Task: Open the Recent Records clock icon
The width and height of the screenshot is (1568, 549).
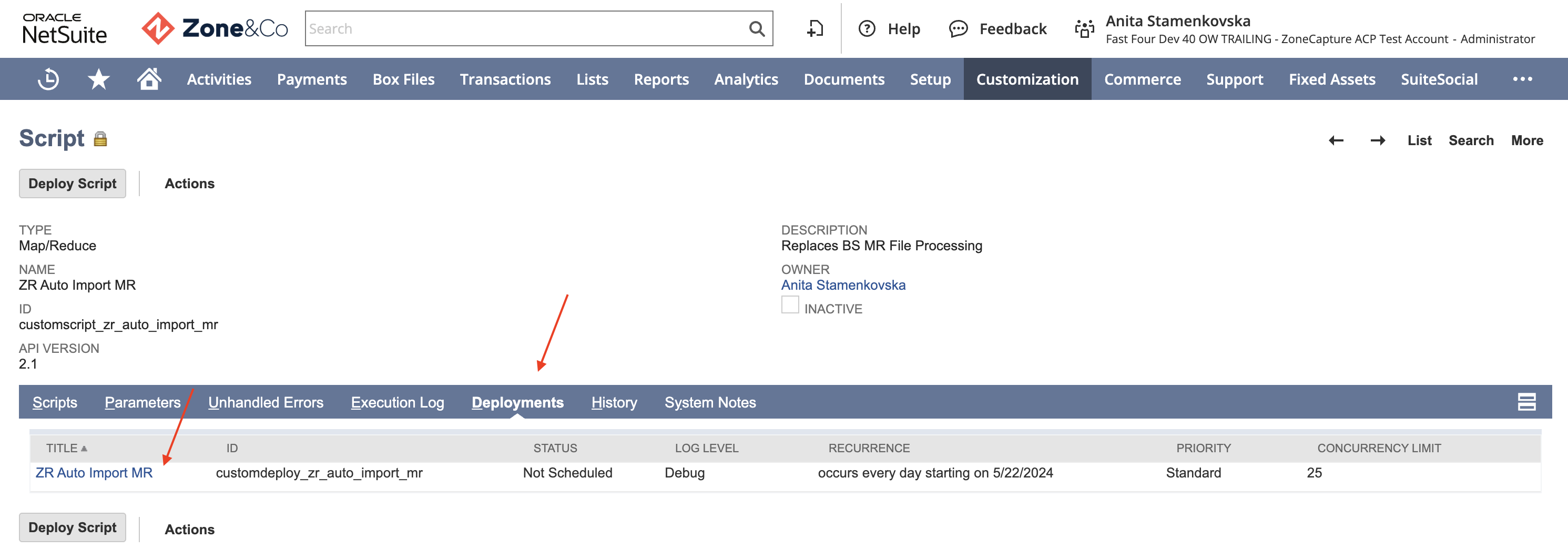Action: [48, 79]
